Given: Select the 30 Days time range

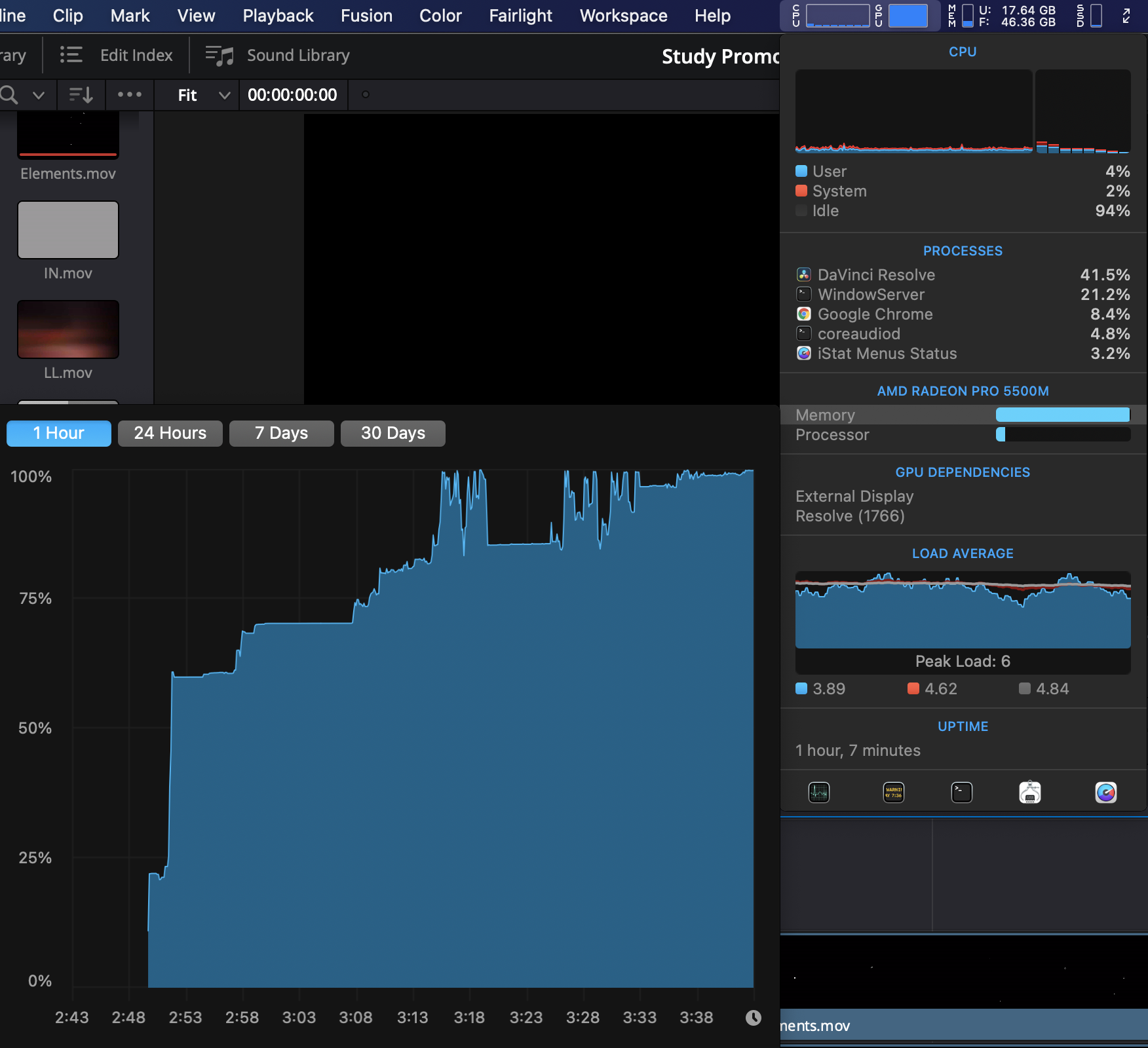Looking at the screenshot, I should 393,433.
